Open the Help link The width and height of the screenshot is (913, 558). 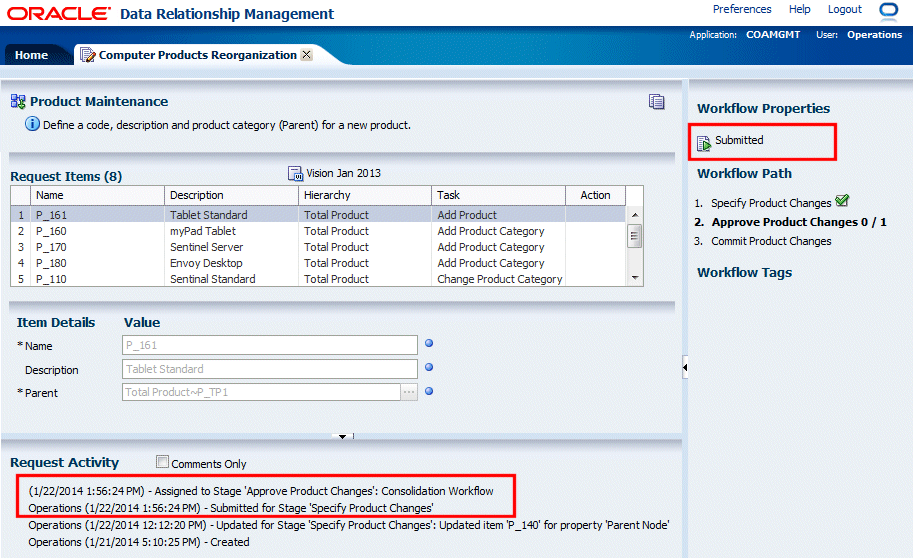pos(799,9)
